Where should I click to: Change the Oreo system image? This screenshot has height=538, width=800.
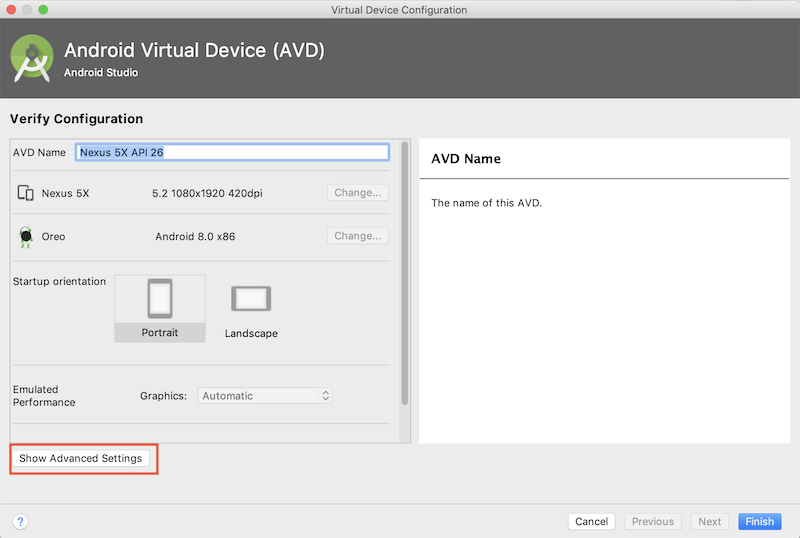click(x=358, y=236)
